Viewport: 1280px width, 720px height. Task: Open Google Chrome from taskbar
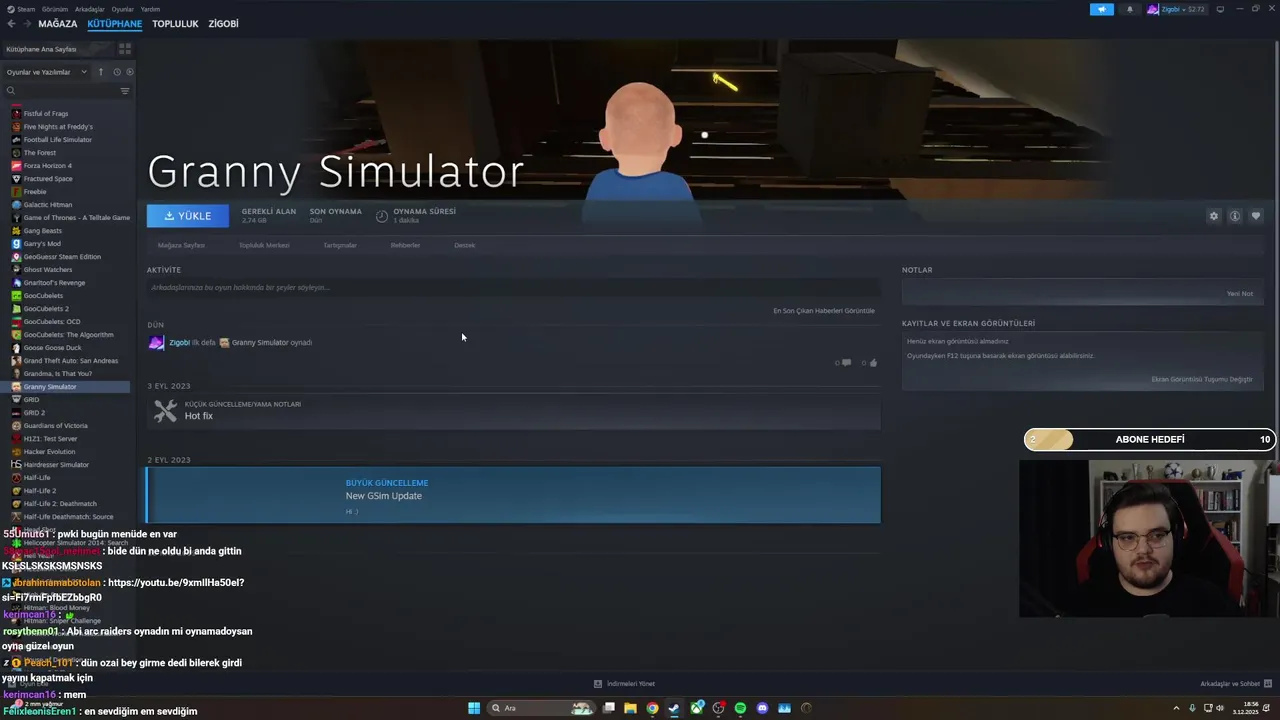tap(652, 708)
